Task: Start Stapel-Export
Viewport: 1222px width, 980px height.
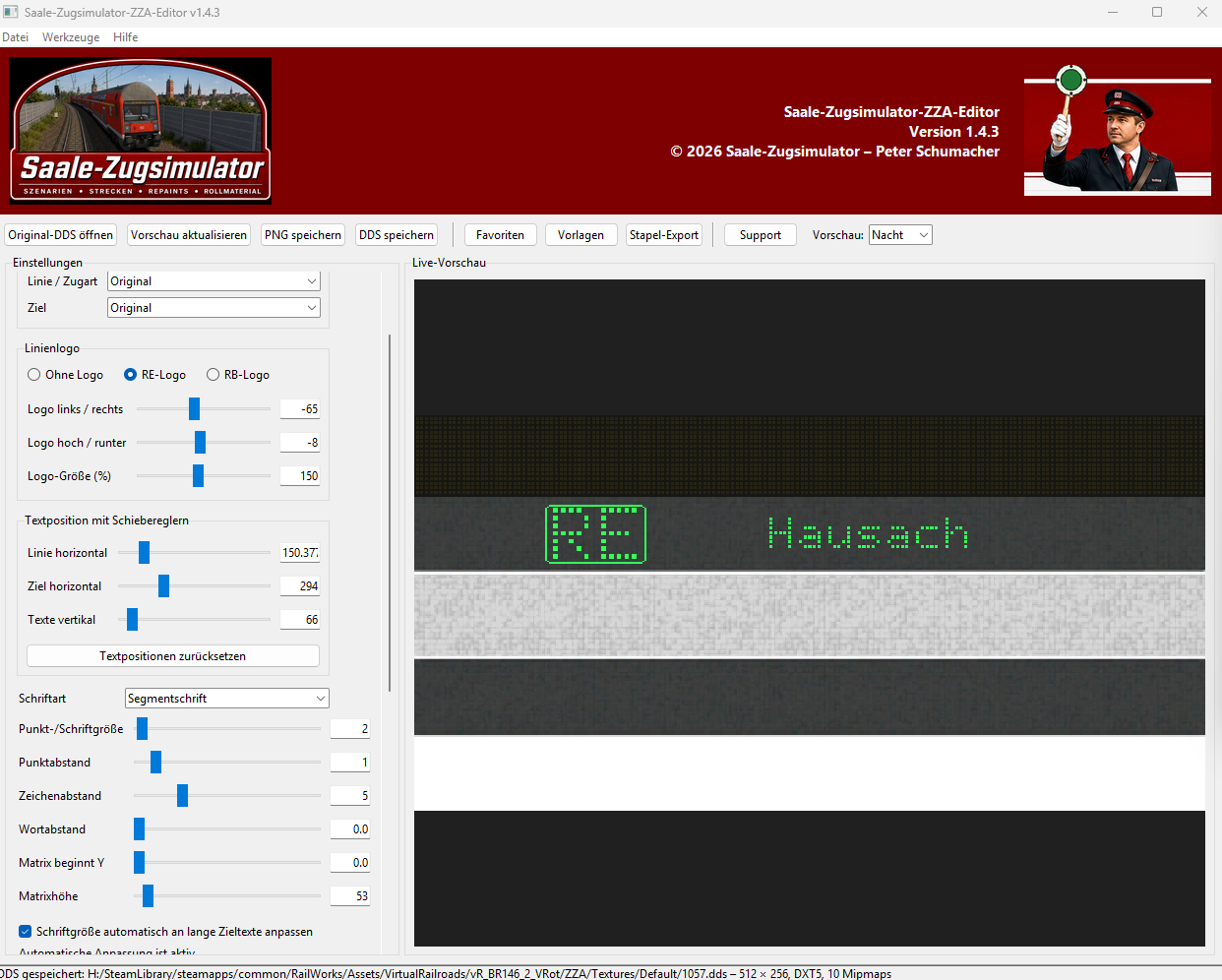Action: [664, 235]
